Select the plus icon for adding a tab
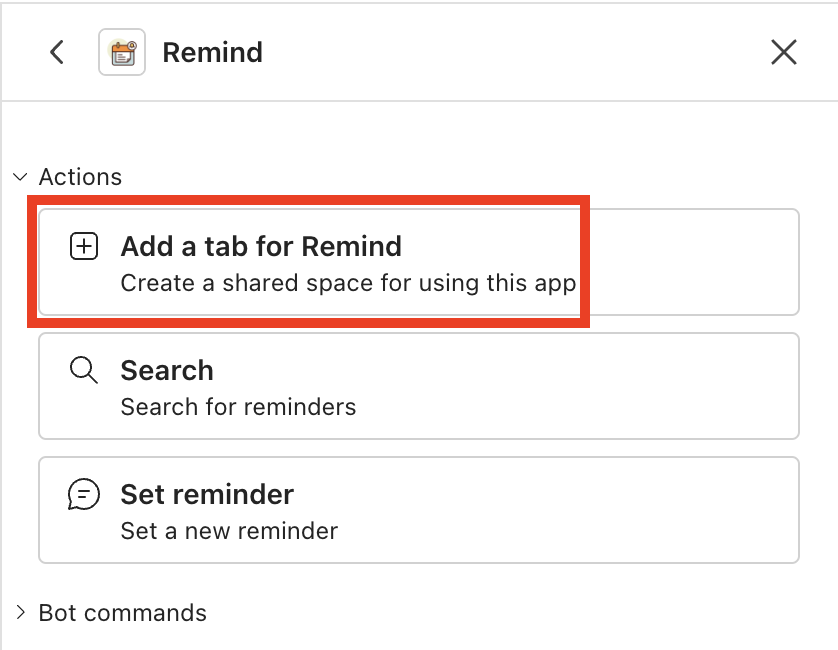 click(x=84, y=246)
